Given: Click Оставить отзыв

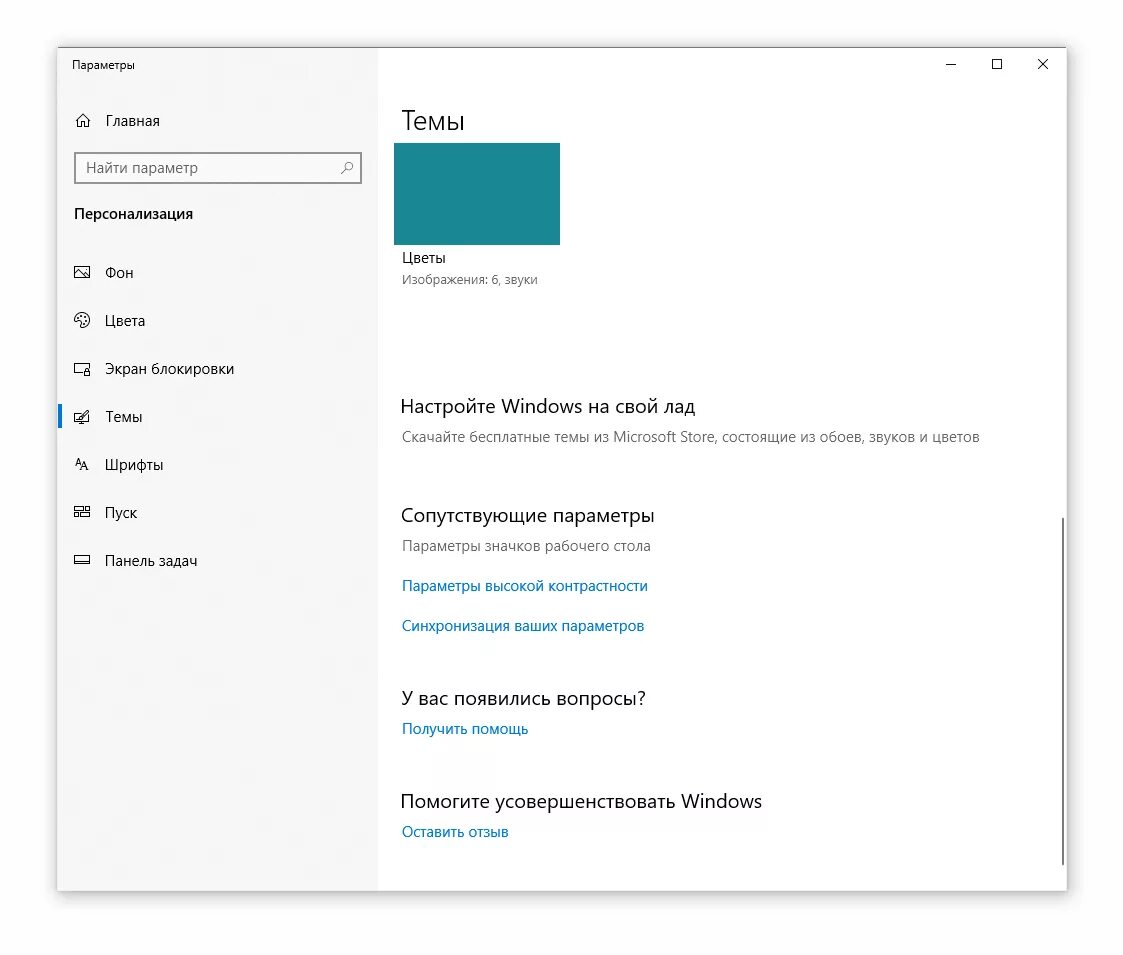Looking at the screenshot, I should (455, 831).
